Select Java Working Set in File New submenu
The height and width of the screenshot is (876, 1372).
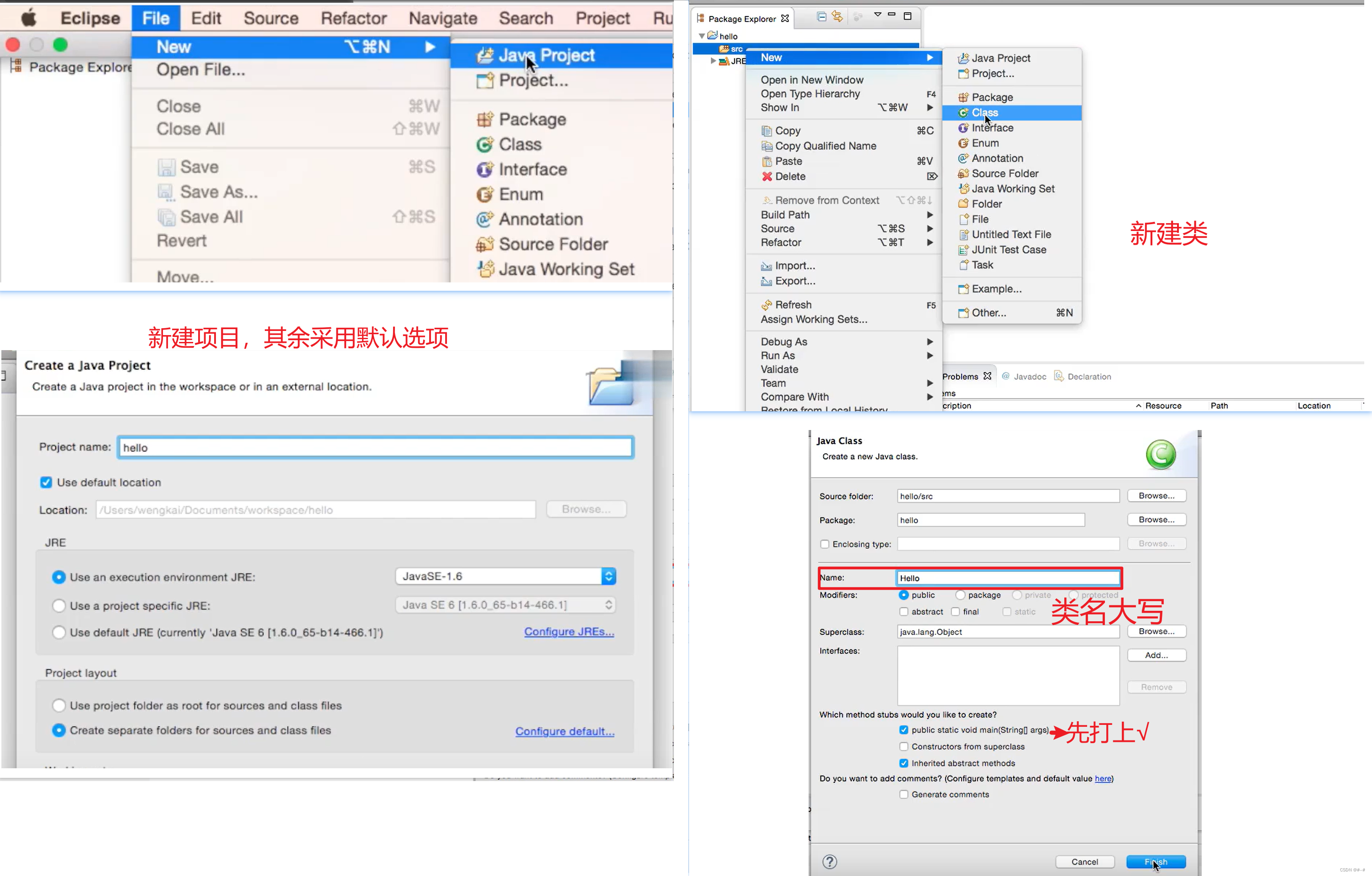[x=561, y=269]
